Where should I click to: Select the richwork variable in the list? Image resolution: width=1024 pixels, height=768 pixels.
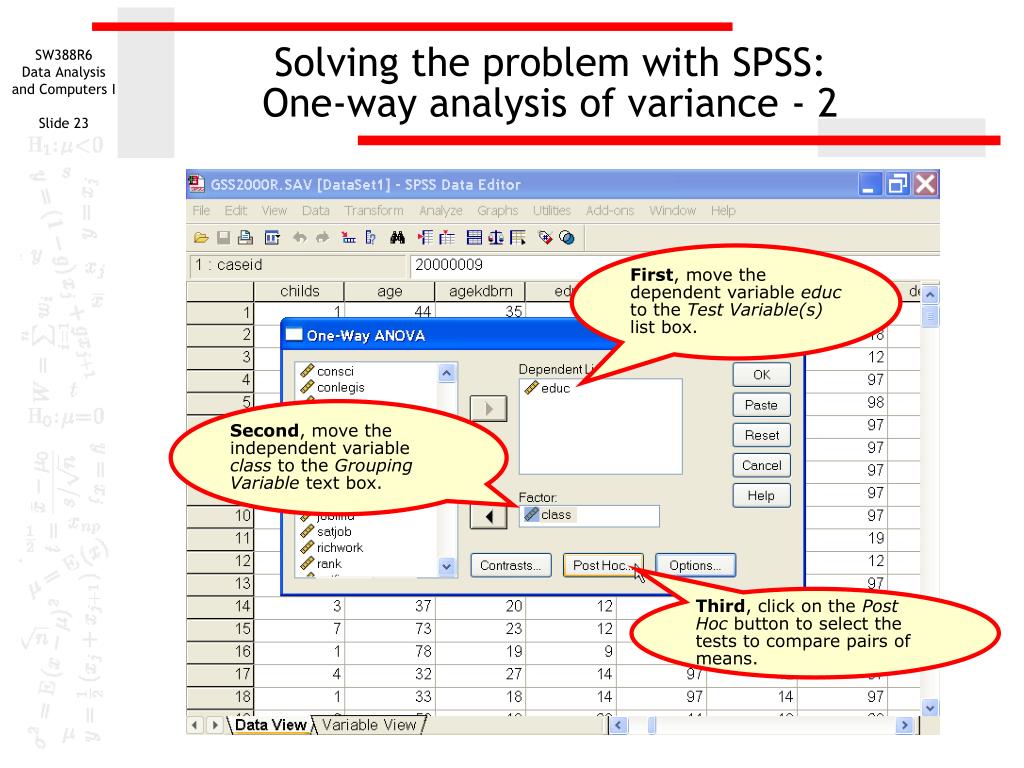[332, 547]
